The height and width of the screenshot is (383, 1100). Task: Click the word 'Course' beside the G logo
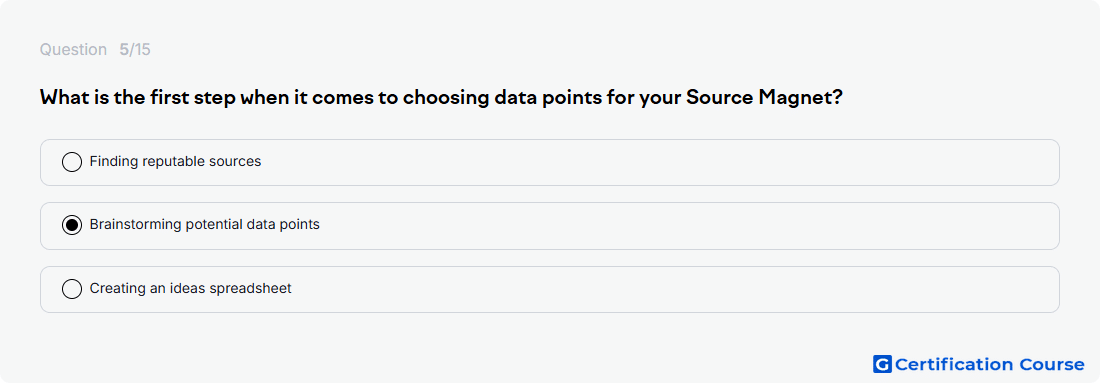click(x=1050, y=364)
